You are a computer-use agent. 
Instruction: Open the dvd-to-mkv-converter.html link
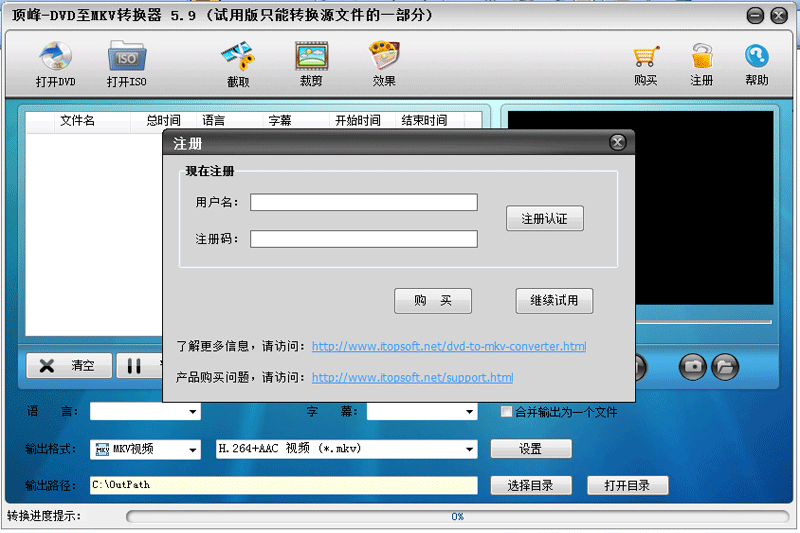pyautogui.click(x=449, y=346)
